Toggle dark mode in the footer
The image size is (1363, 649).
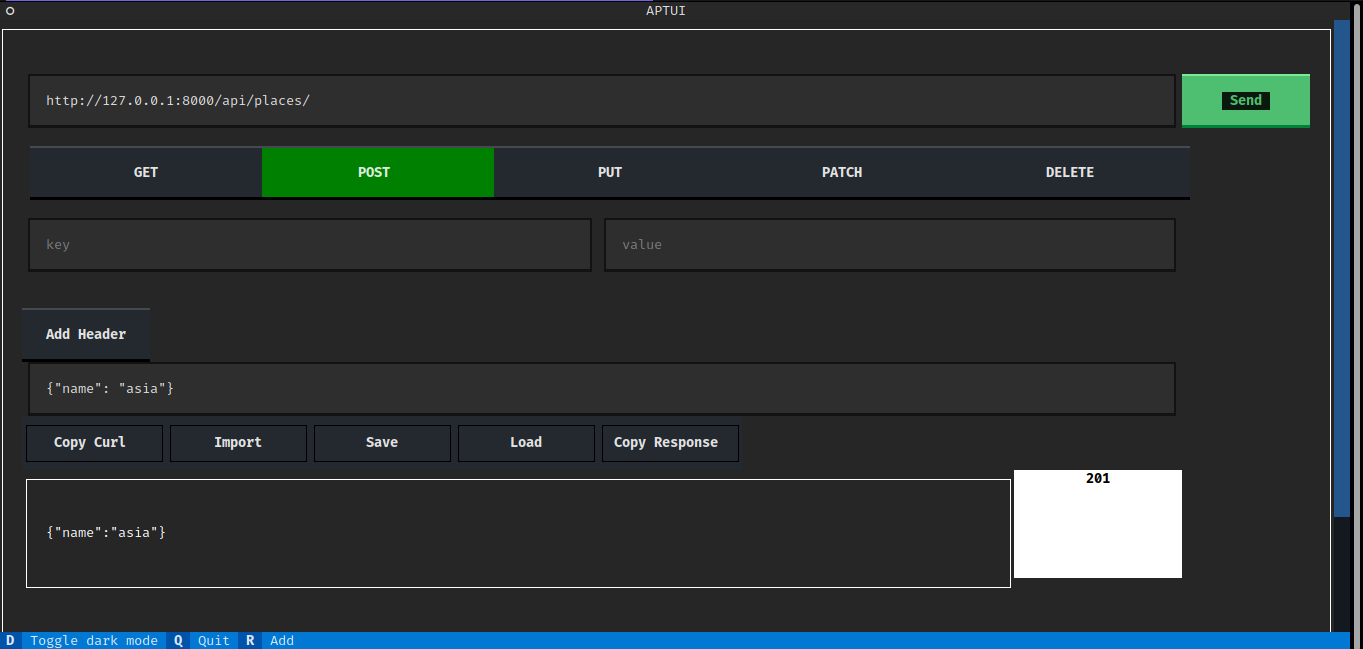click(x=93, y=640)
